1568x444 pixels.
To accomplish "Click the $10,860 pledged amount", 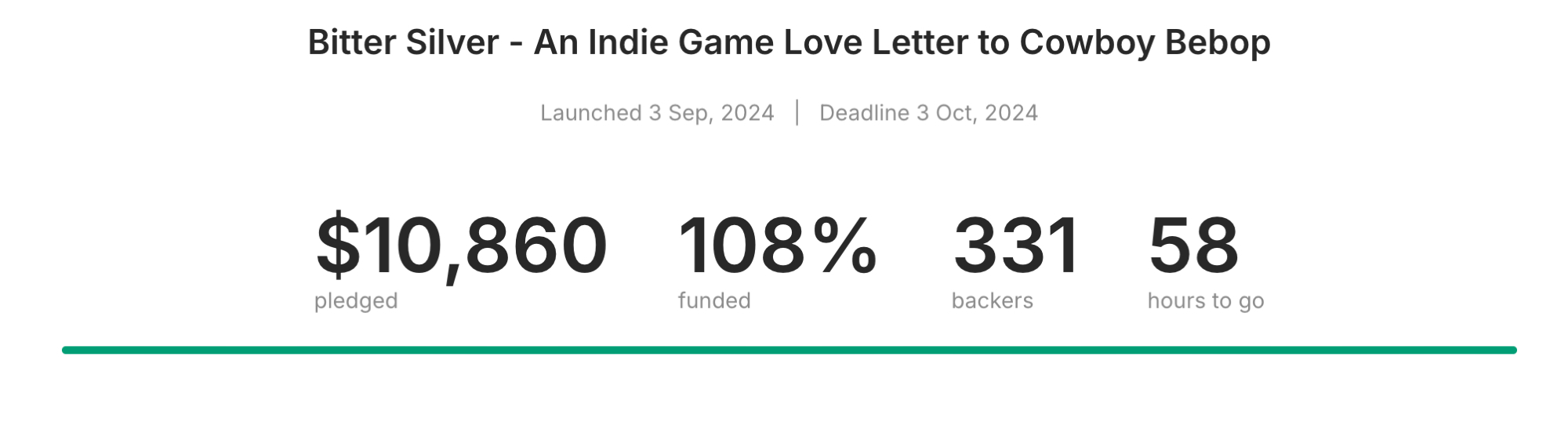I will coord(461,246).
